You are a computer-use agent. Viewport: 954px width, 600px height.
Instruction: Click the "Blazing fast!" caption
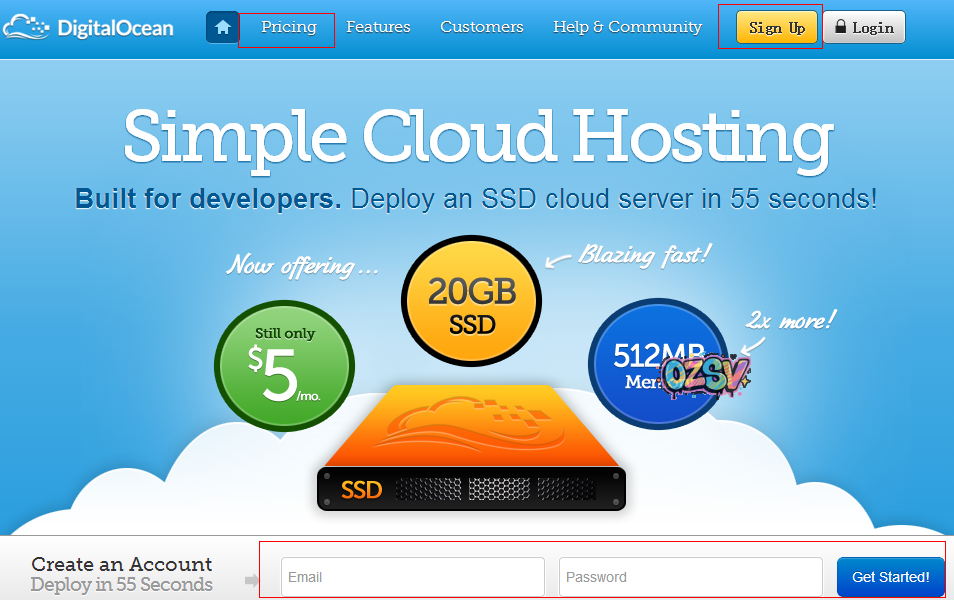point(644,254)
